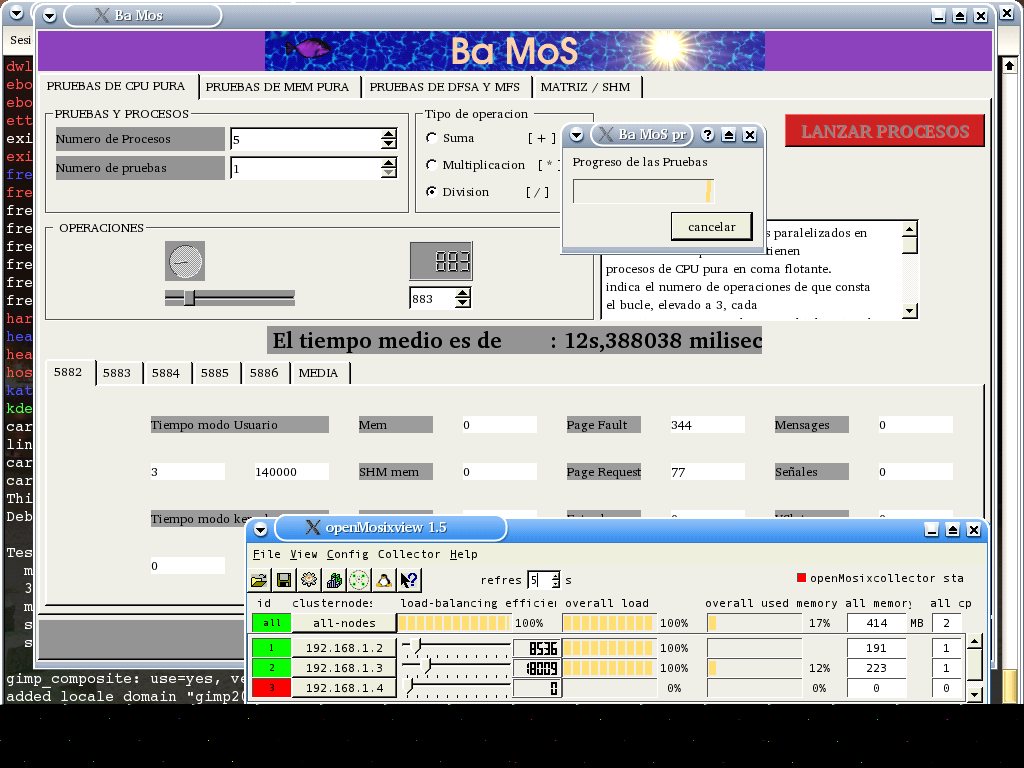Click load-balancing slider for node 192.168.1.2
Viewport: 1024px width, 768px height.
click(418, 647)
